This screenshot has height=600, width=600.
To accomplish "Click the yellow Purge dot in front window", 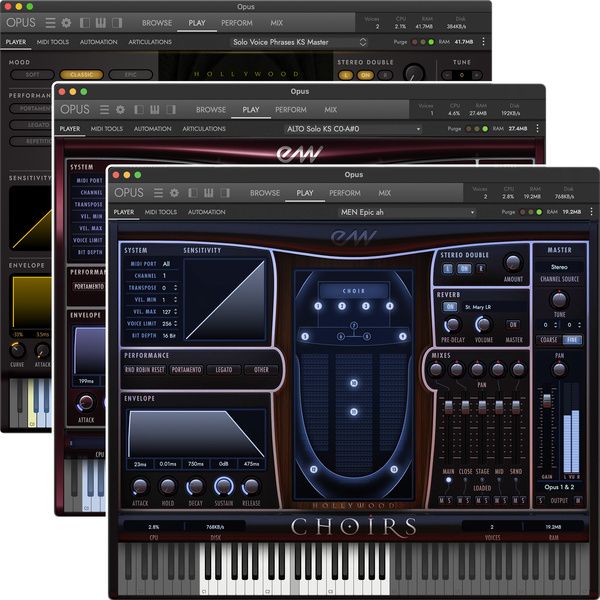I will click(531, 212).
